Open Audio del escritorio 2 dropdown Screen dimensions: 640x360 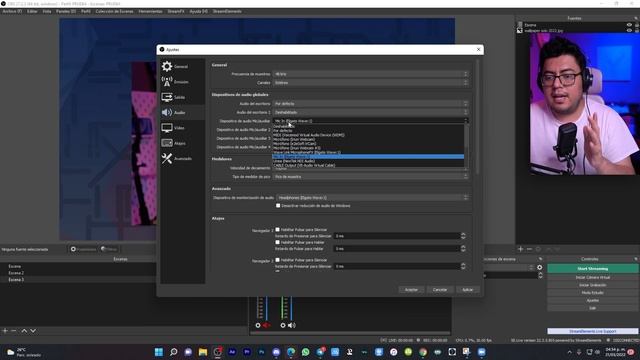click(x=371, y=112)
